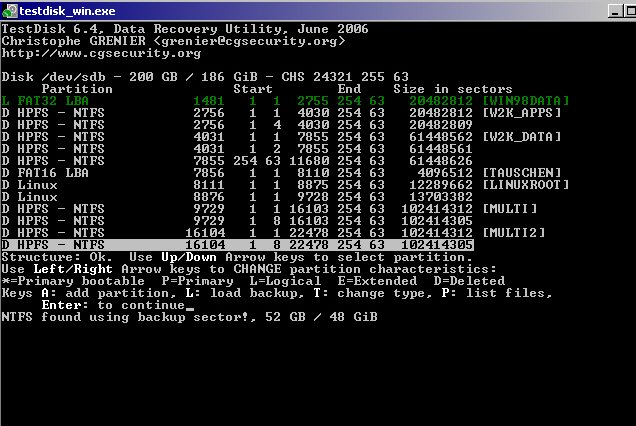Viewport: 636px width, 426px height.
Task: Click the testdisk_win.exe window title text
Action: pos(67,11)
